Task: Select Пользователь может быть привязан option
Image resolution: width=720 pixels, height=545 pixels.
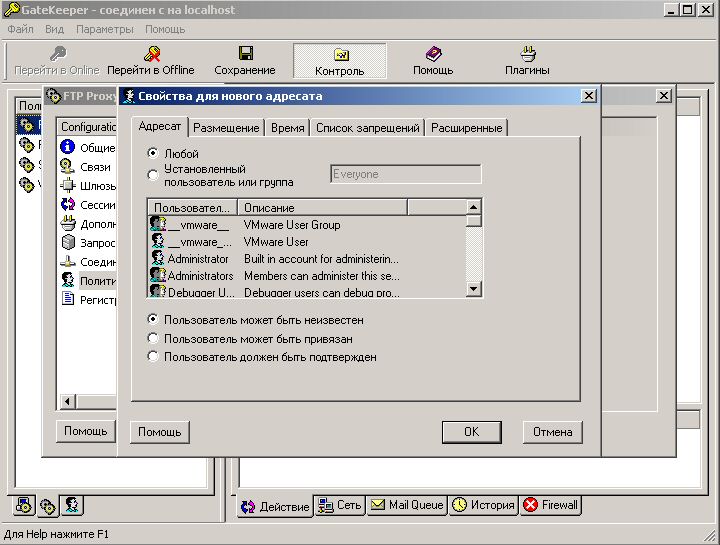Action: (x=153, y=338)
